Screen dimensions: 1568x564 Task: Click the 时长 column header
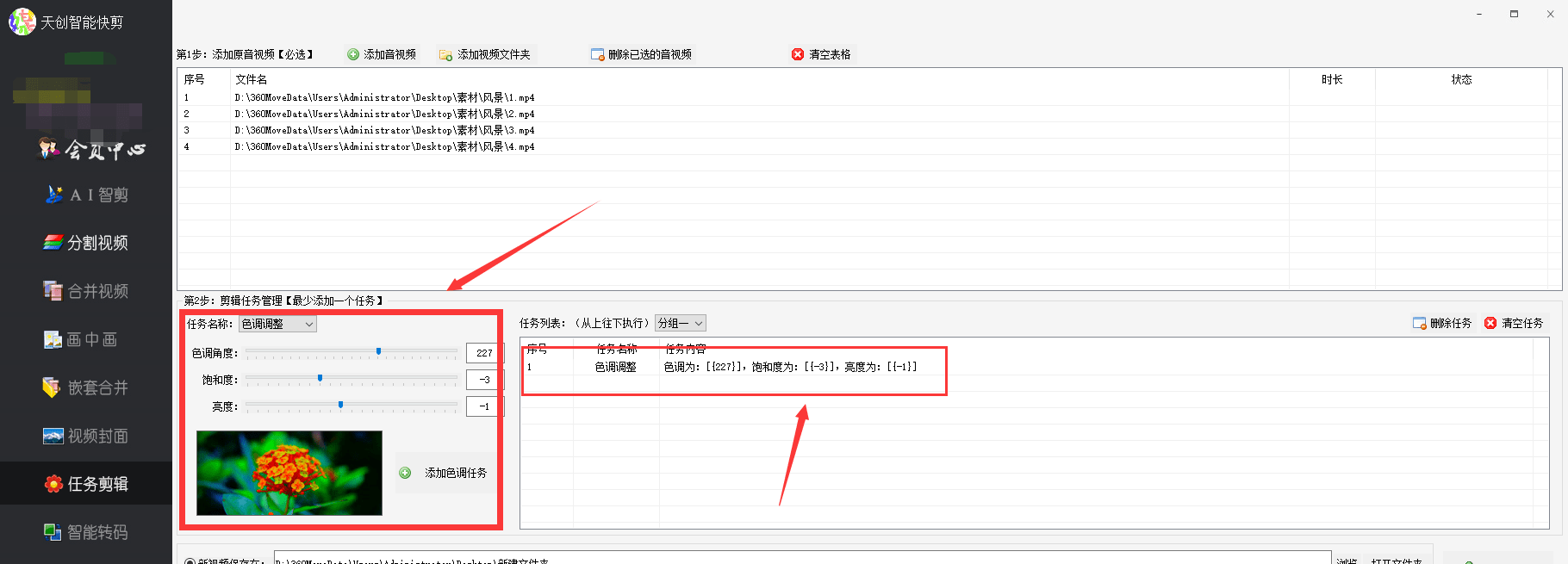tap(1332, 79)
